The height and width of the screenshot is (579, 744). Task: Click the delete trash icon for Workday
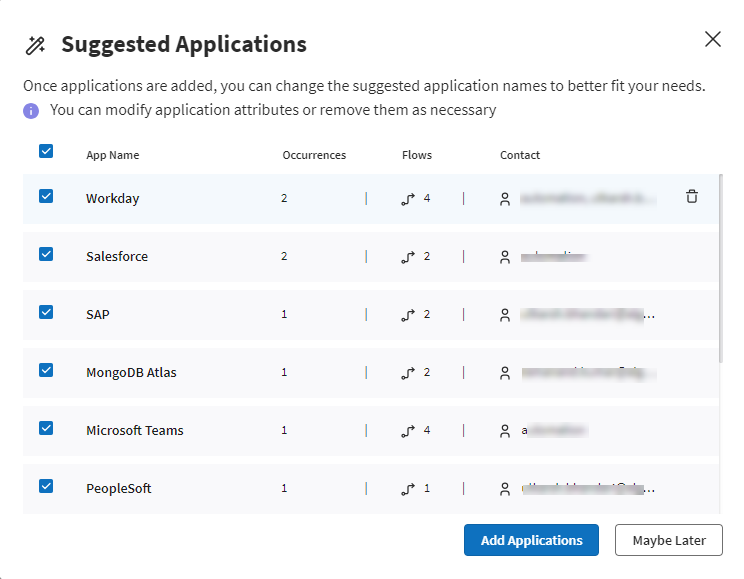click(x=692, y=197)
